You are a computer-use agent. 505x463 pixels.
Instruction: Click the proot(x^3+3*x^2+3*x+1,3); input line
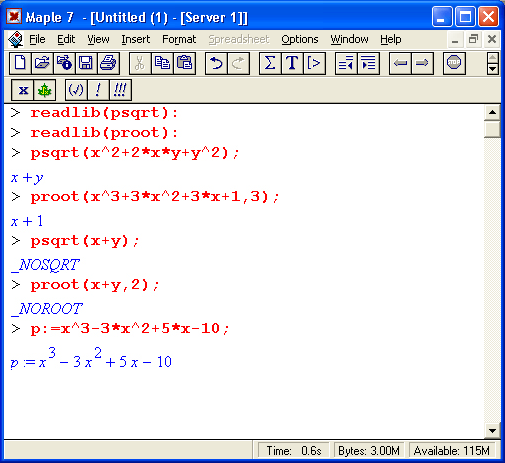tap(155, 197)
